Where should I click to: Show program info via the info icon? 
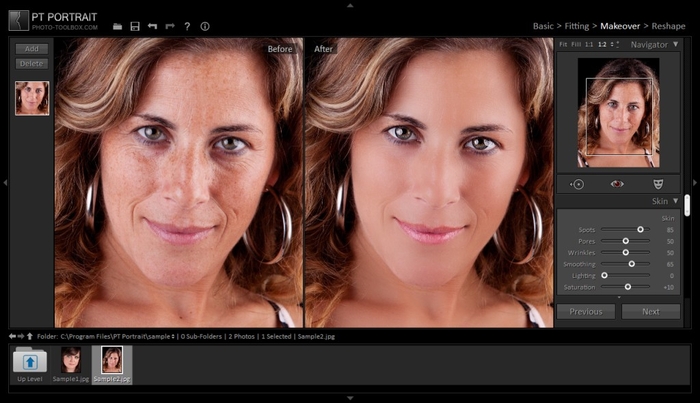tap(205, 26)
